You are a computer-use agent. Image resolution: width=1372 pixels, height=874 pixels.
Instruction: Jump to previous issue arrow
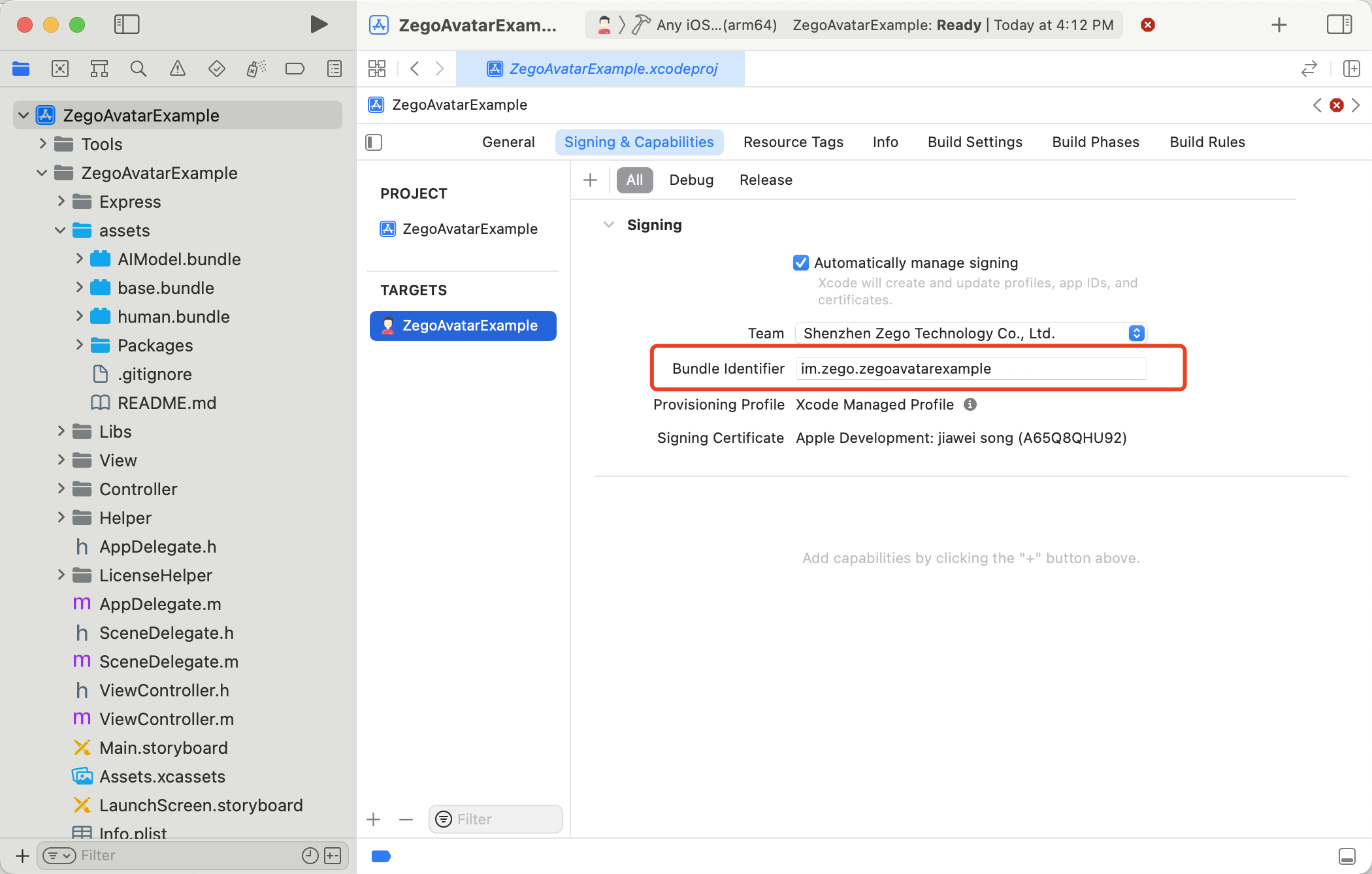point(1317,105)
